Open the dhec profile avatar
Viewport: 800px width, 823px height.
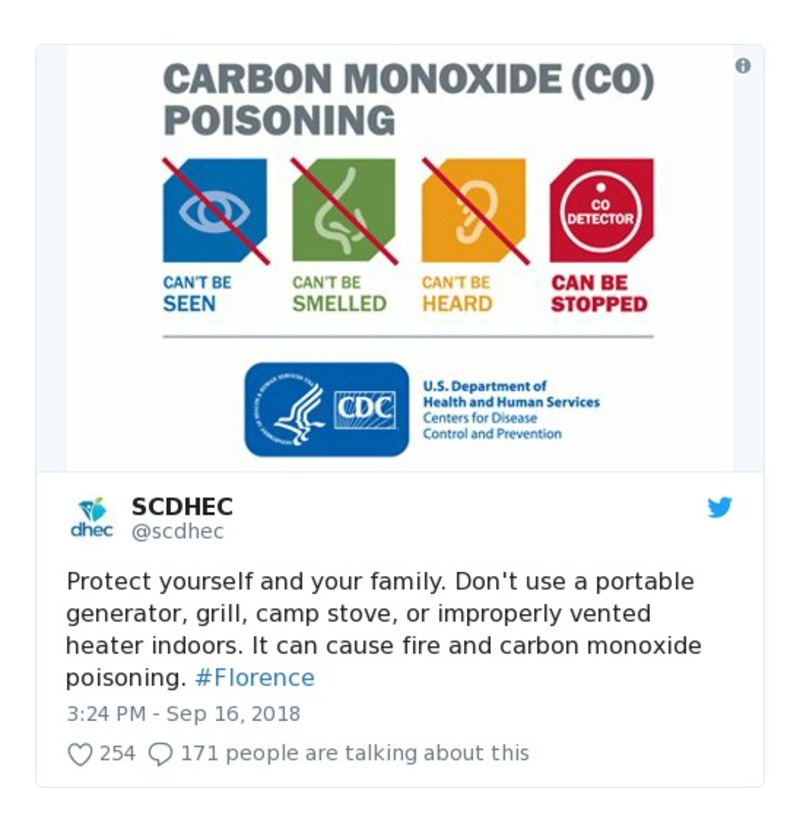(91, 517)
